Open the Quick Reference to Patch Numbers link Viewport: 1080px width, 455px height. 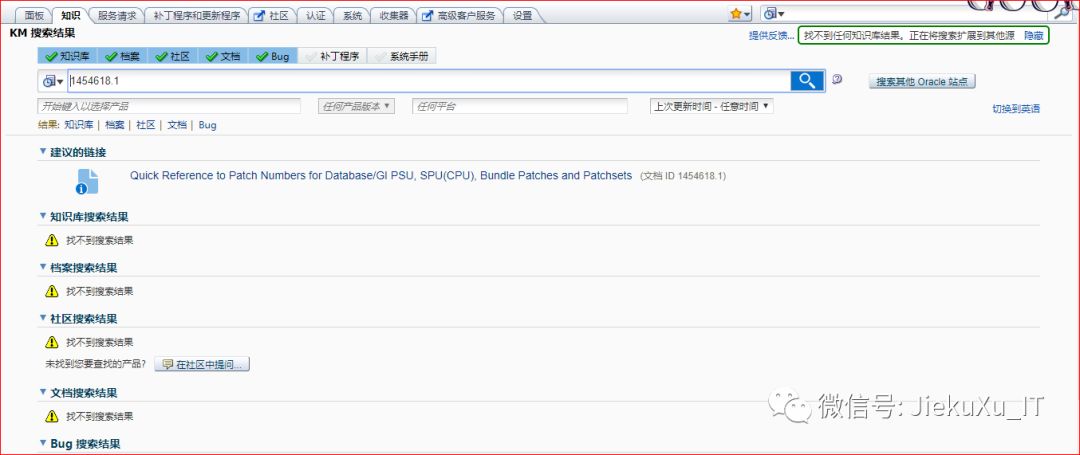pyautogui.click(x=381, y=176)
